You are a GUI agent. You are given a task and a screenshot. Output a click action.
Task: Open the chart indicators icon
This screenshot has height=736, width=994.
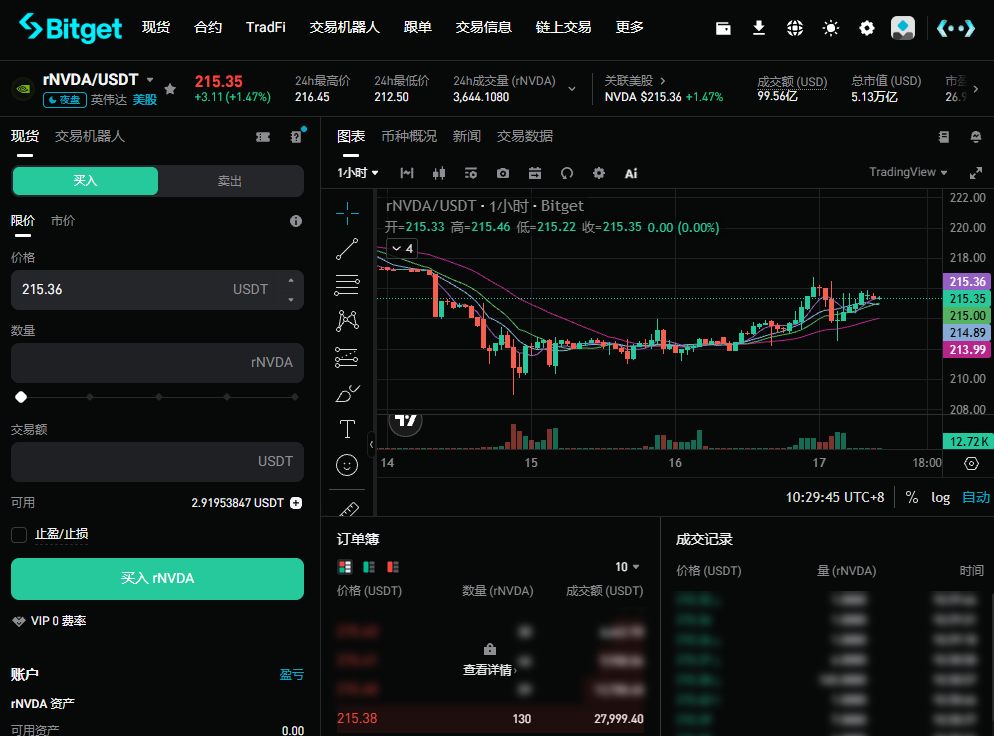click(470, 173)
